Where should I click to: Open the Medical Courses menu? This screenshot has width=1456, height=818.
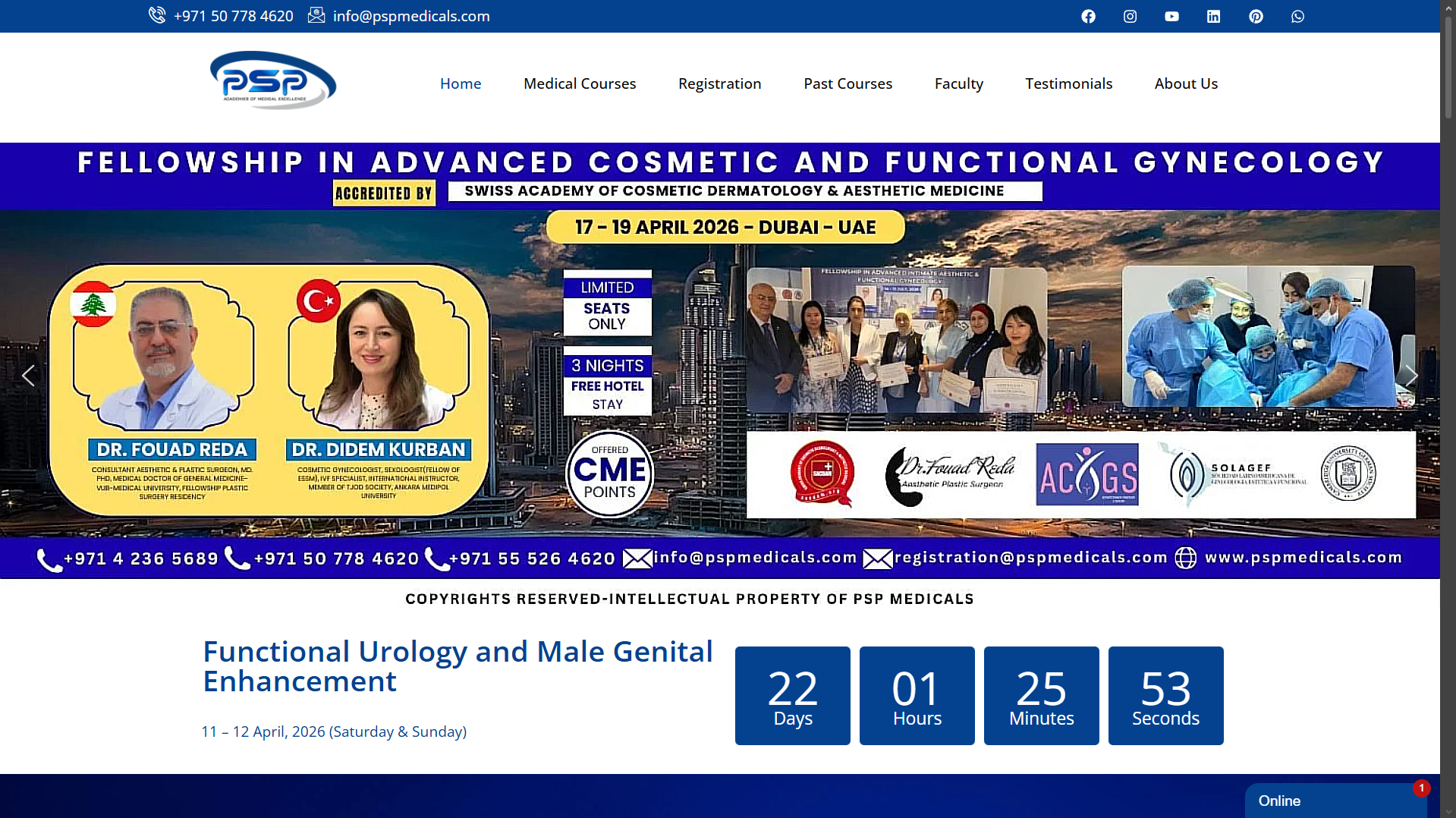point(580,83)
